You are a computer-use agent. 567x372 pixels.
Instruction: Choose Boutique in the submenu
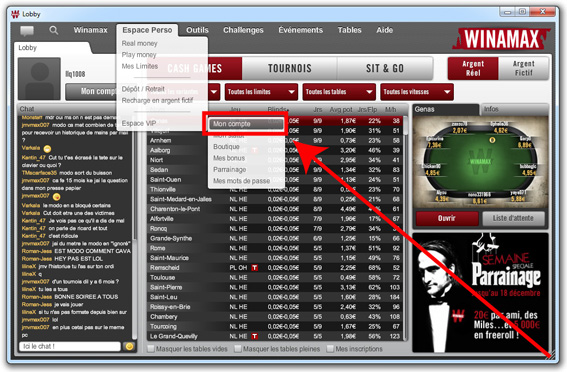(x=226, y=147)
